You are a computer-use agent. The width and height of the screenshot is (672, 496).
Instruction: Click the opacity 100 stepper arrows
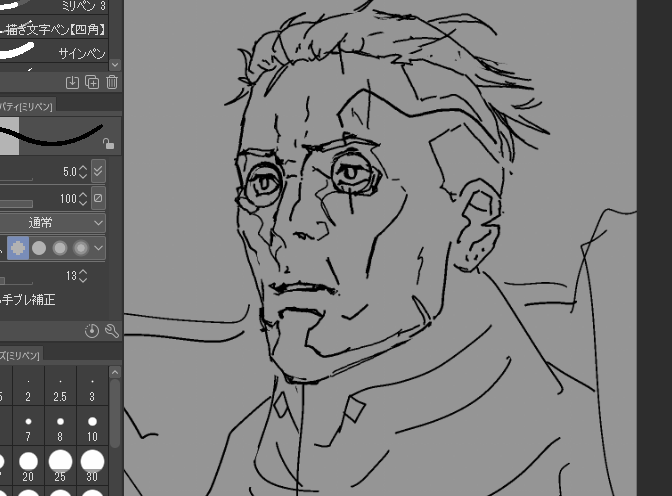tap(84, 198)
